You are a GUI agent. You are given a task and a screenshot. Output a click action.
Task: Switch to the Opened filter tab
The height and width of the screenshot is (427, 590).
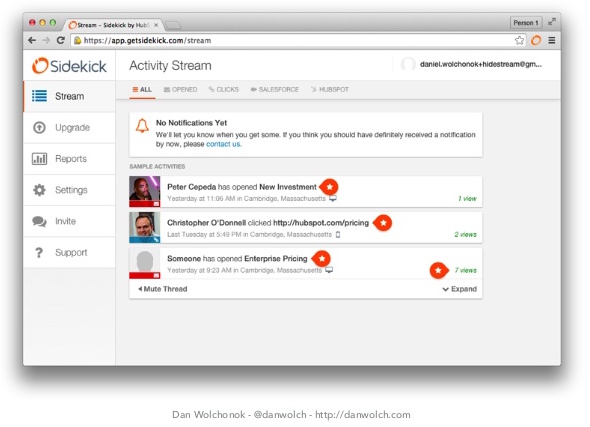[181, 90]
